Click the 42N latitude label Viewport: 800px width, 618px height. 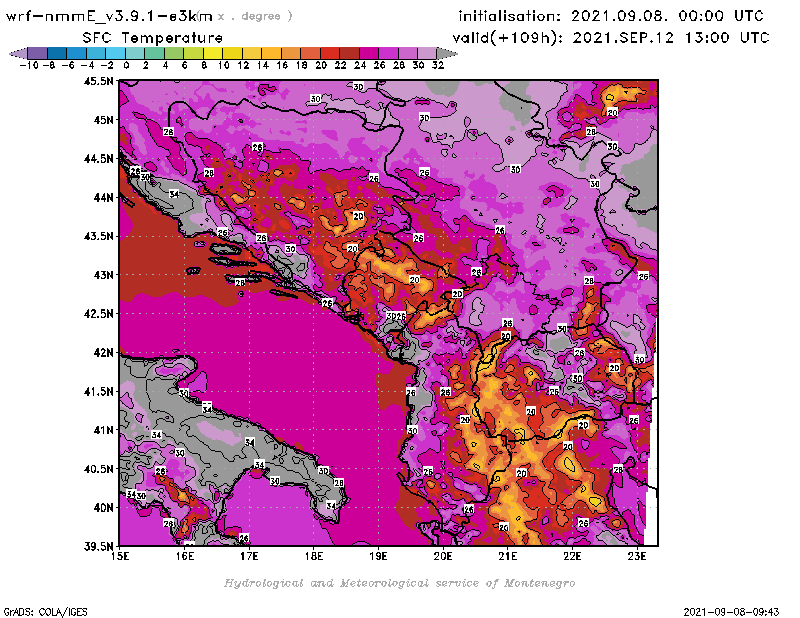click(x=103, y=353)
